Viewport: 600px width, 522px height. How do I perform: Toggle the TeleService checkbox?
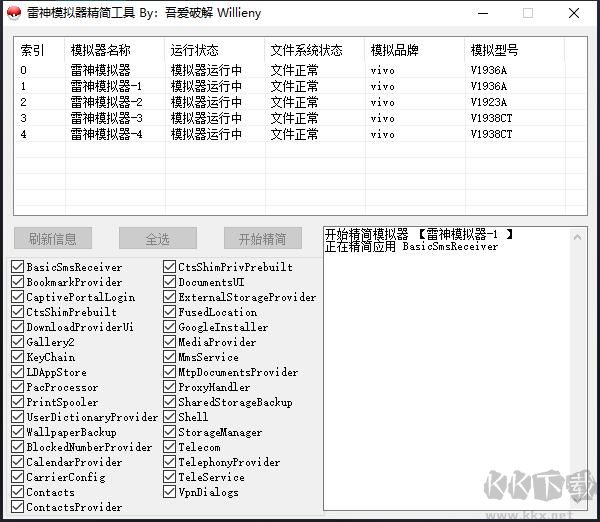tap(169, 477)
